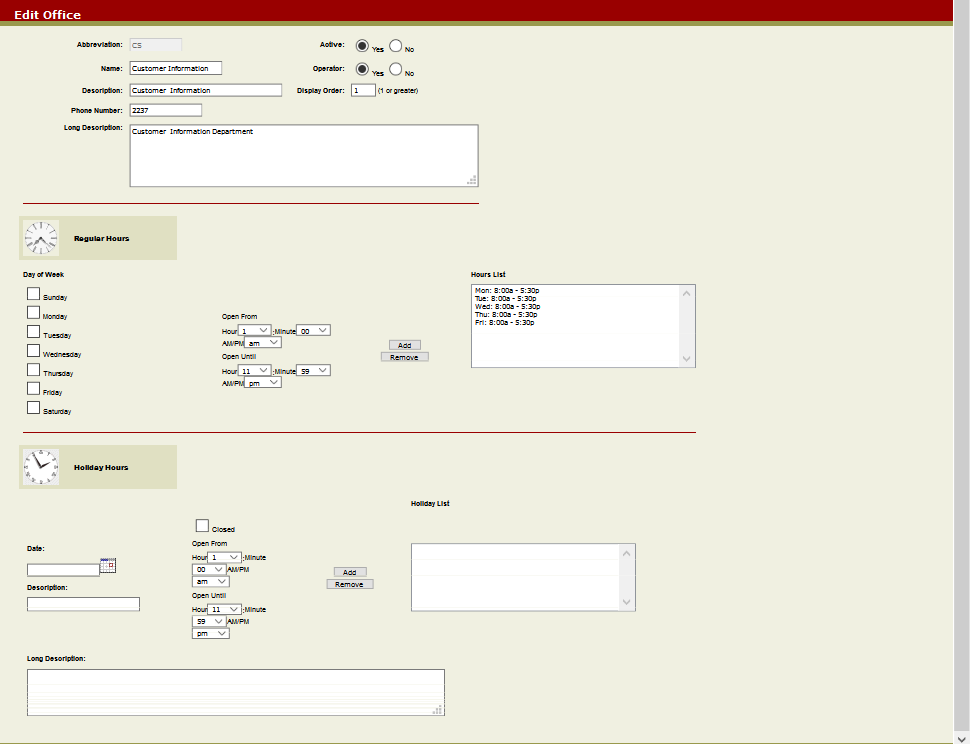Open the holiday date calendar picker
This screenshot has width=970, height=744.
pyautogui.click(x=108, y=566)
